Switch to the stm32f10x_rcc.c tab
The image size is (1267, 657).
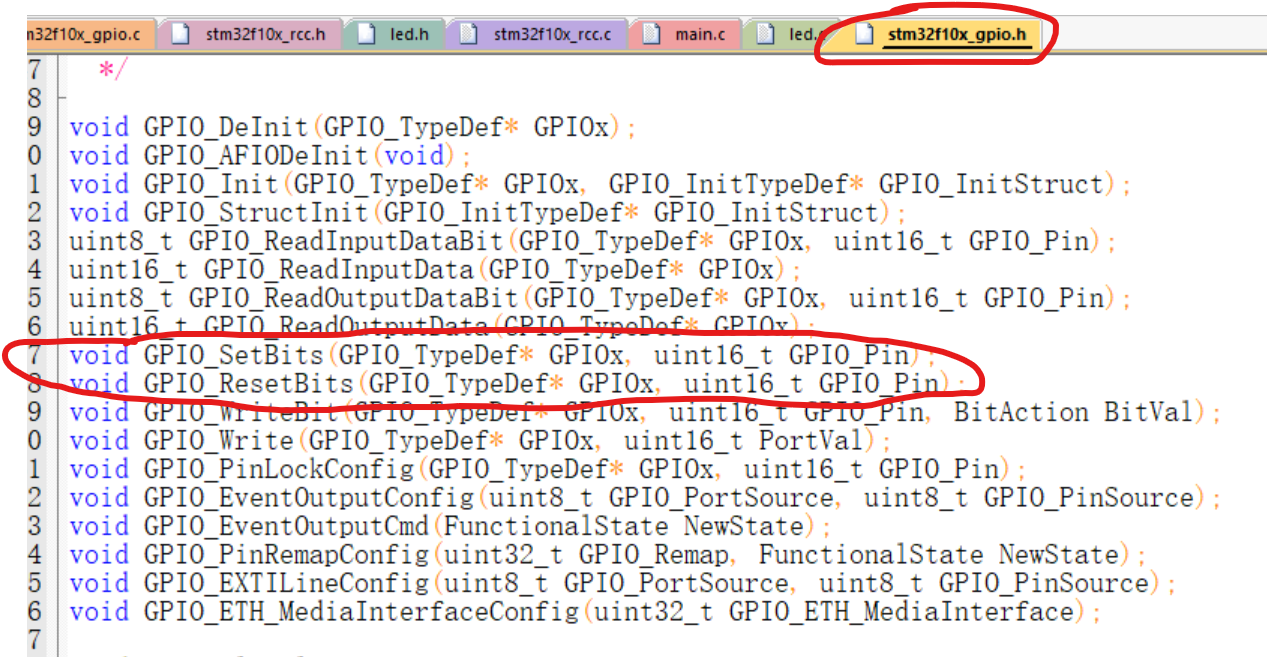coord(537,35)
